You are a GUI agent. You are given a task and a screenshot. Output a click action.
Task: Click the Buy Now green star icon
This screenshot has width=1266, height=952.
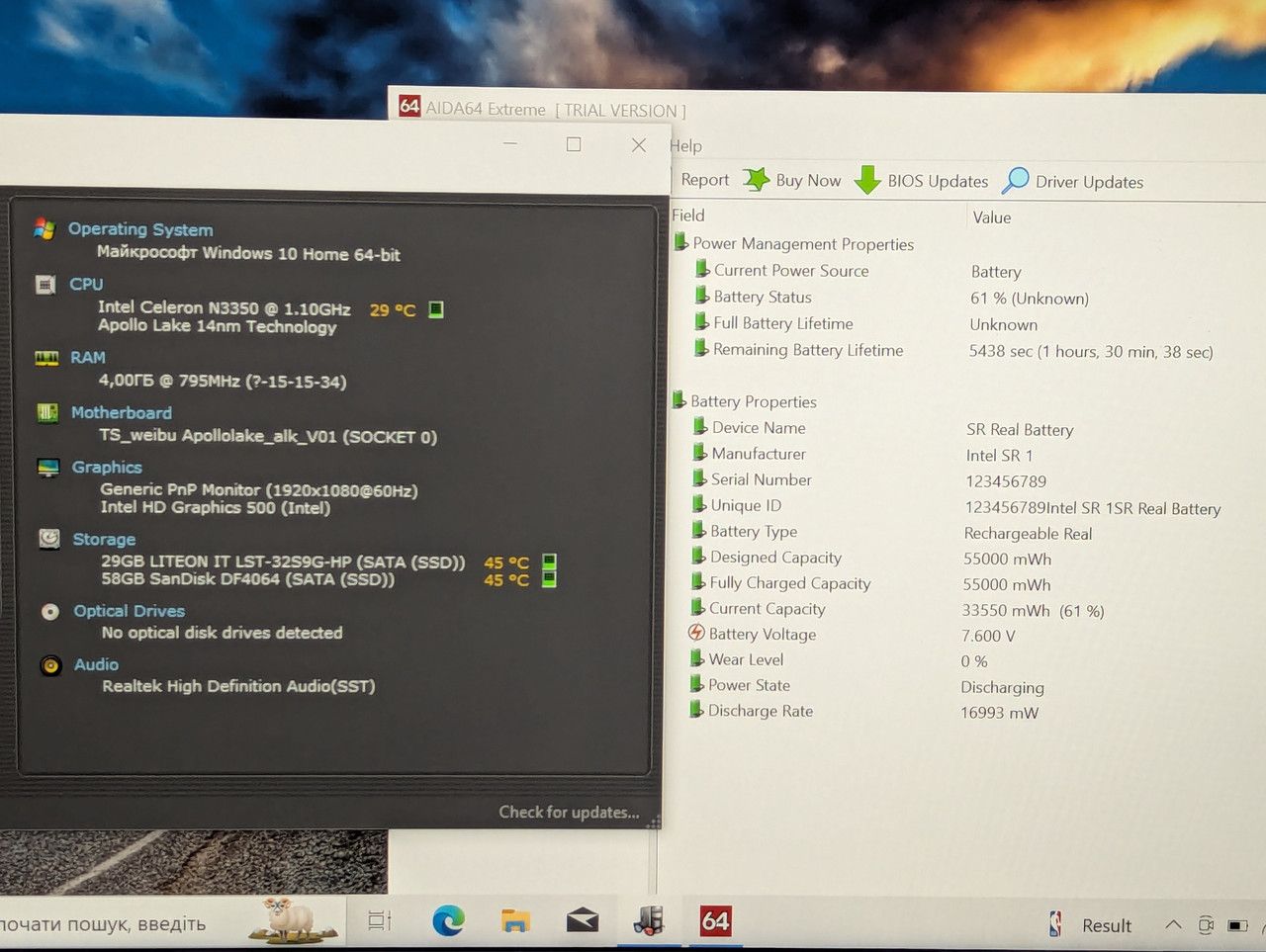[756, 179]
